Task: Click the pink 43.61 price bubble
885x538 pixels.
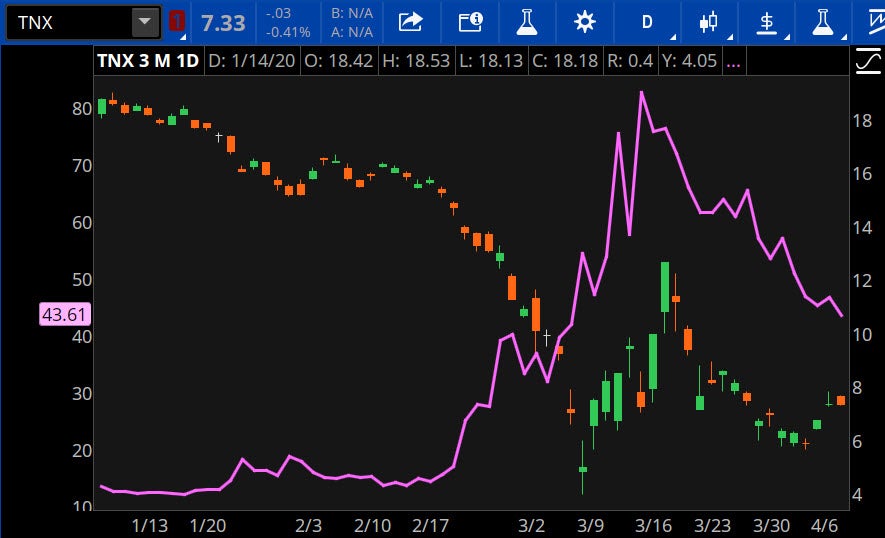Action: [64, 314]
